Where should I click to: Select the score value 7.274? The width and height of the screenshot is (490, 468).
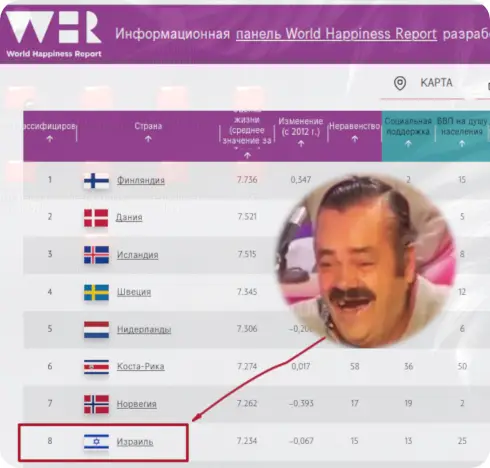247,366
